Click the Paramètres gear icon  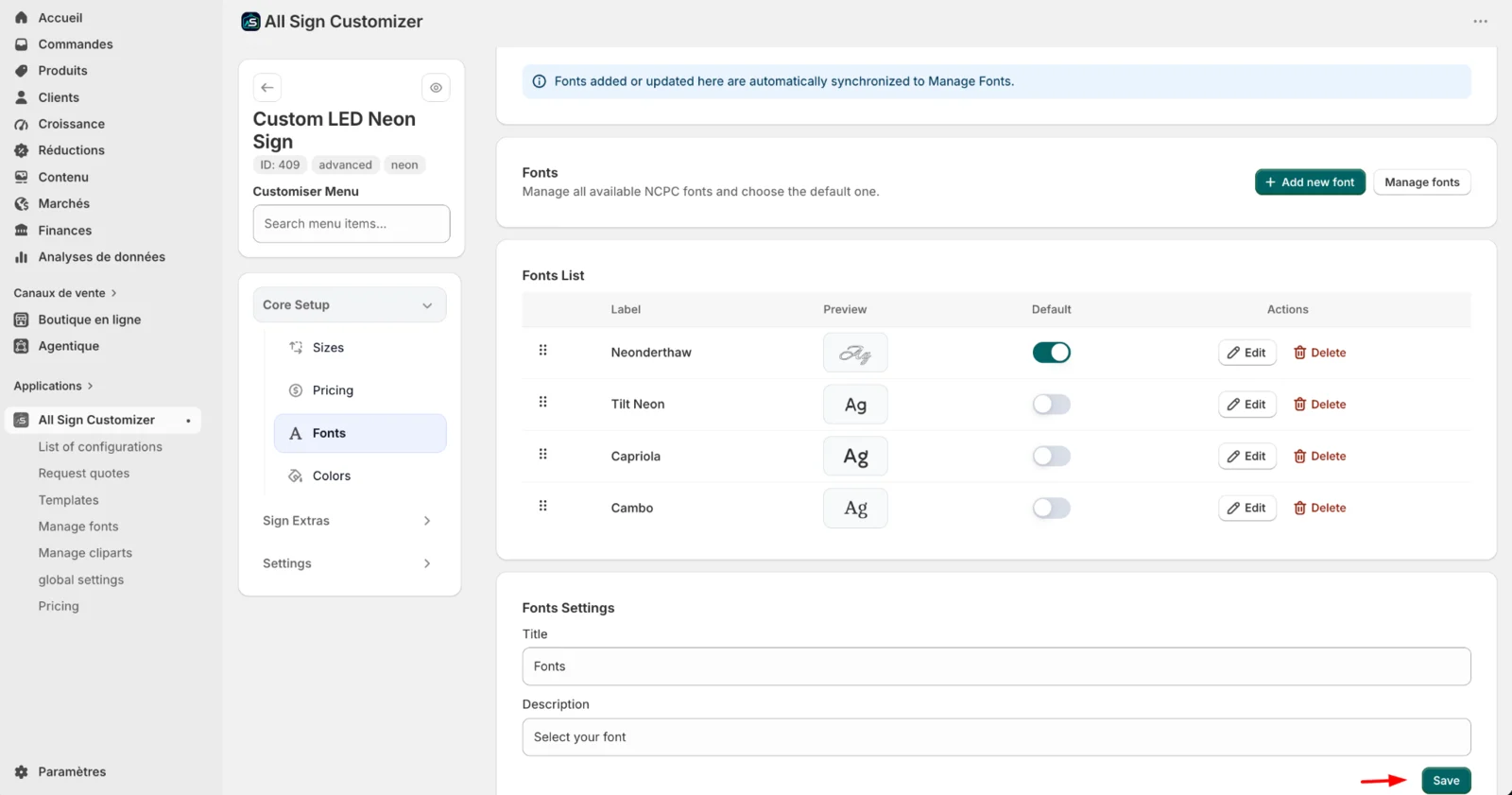[21, 772]
